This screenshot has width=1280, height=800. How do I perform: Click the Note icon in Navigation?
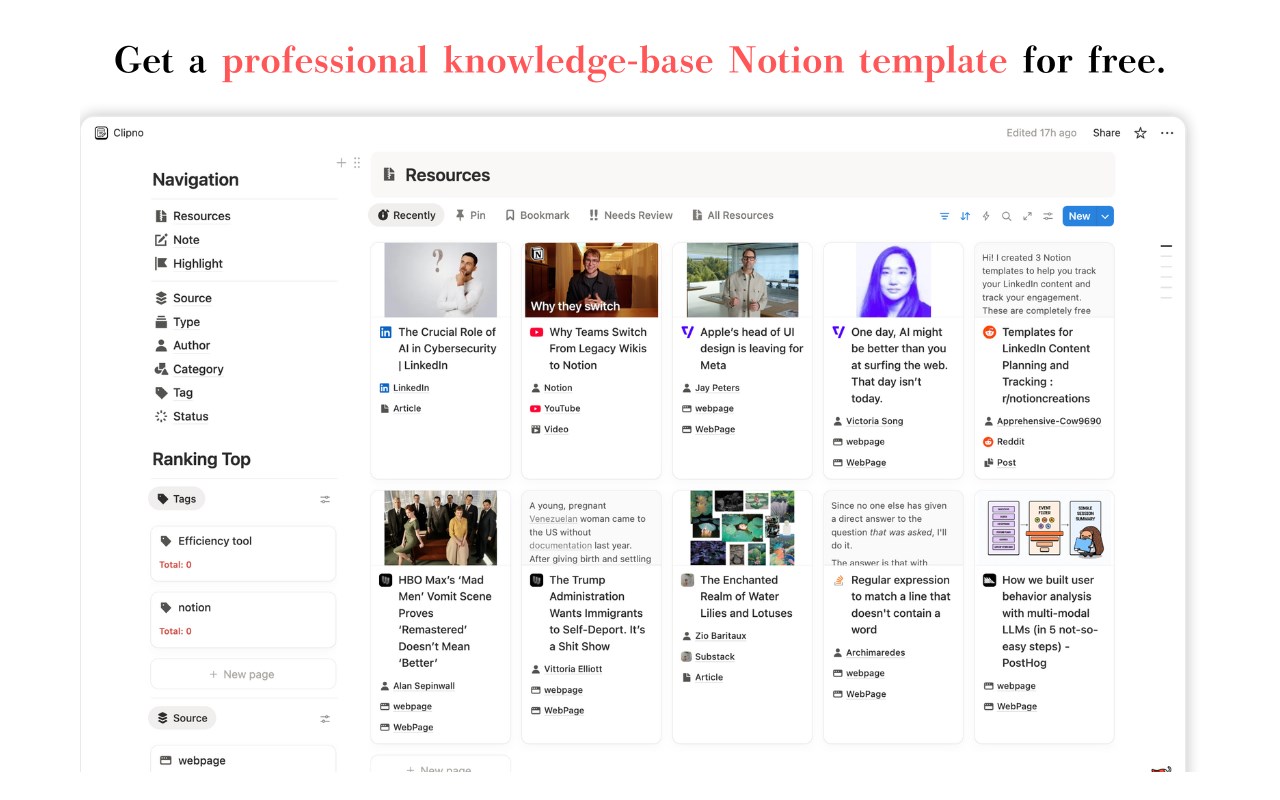(161, 240)
